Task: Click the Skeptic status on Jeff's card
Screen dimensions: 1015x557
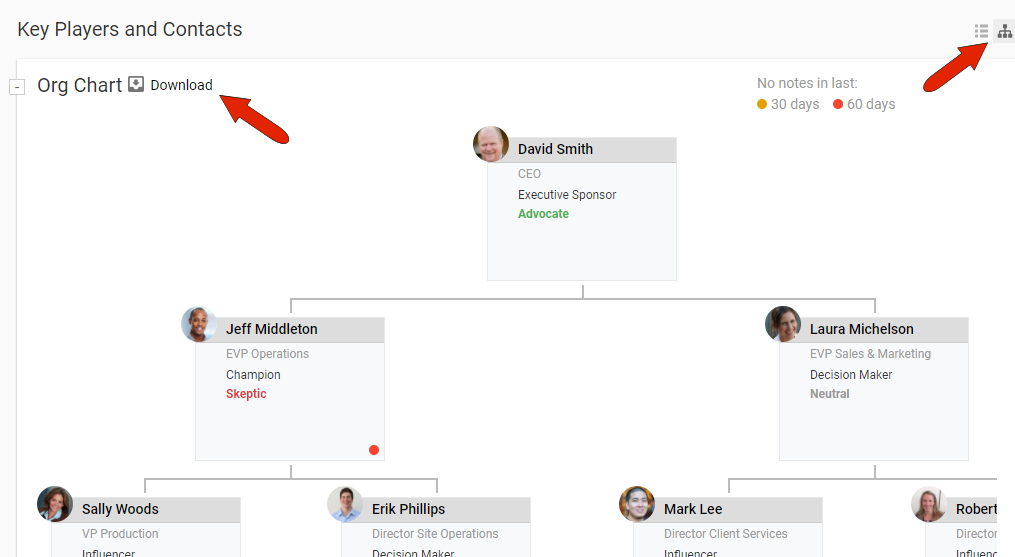Action: click(x=246, y=394)
